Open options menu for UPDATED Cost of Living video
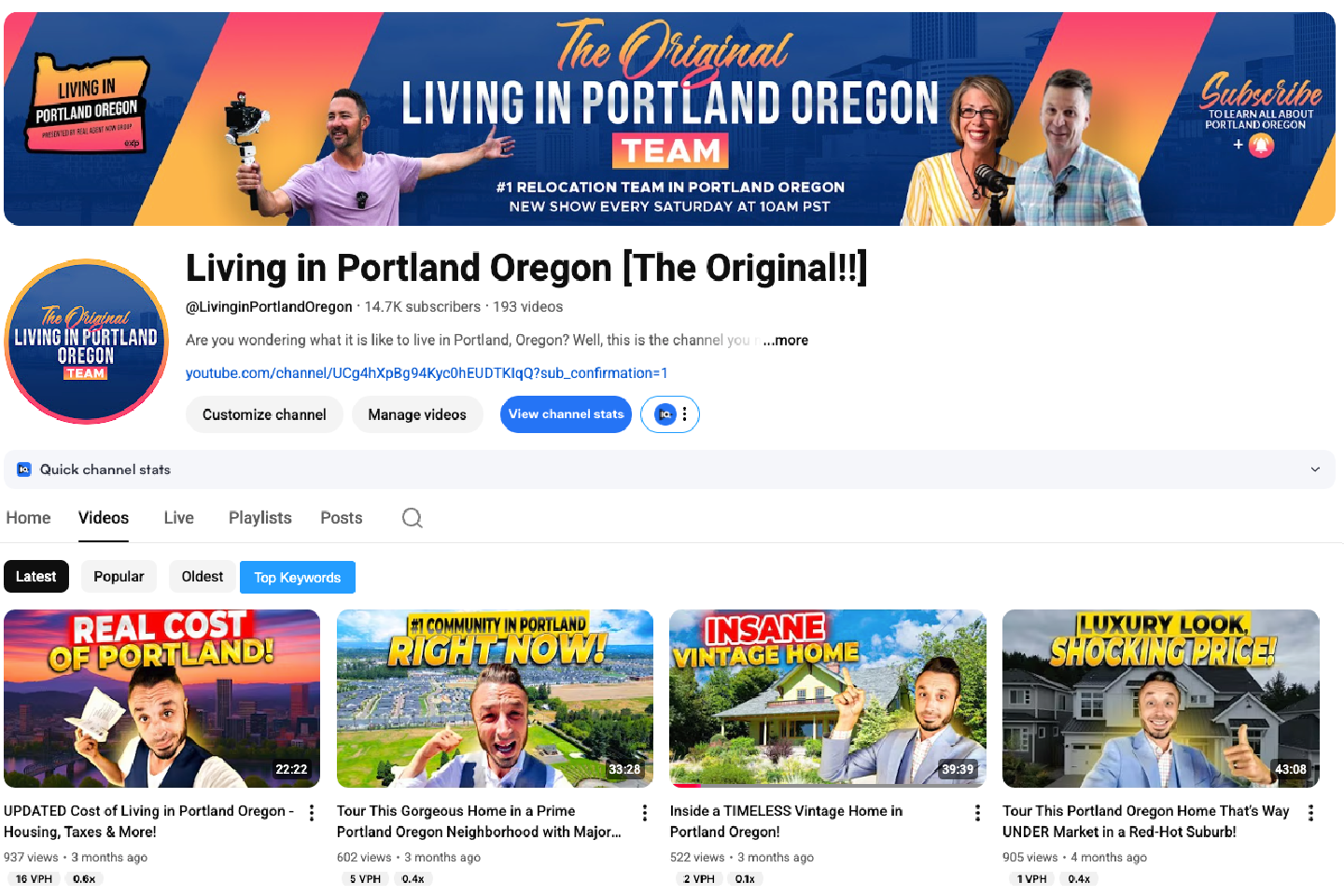 click(312, 812)
